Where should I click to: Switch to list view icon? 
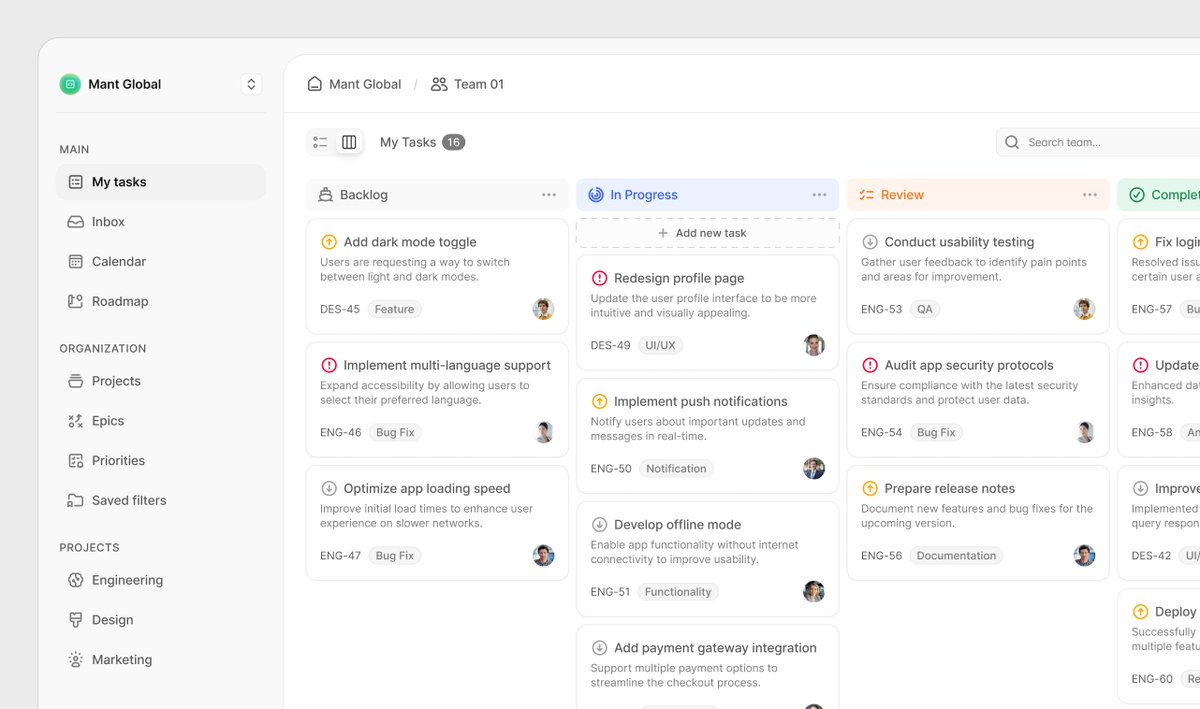click(320, 142)
